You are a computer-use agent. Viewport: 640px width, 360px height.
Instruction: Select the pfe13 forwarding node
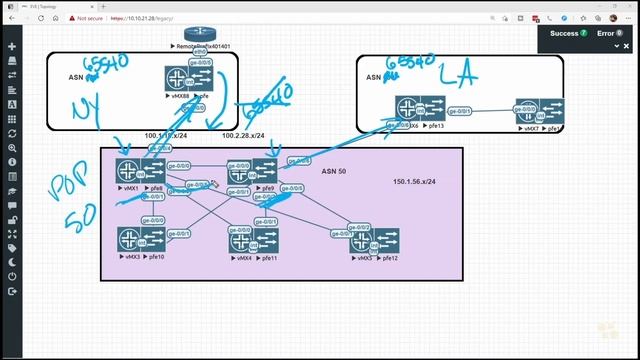coord(433,108)
